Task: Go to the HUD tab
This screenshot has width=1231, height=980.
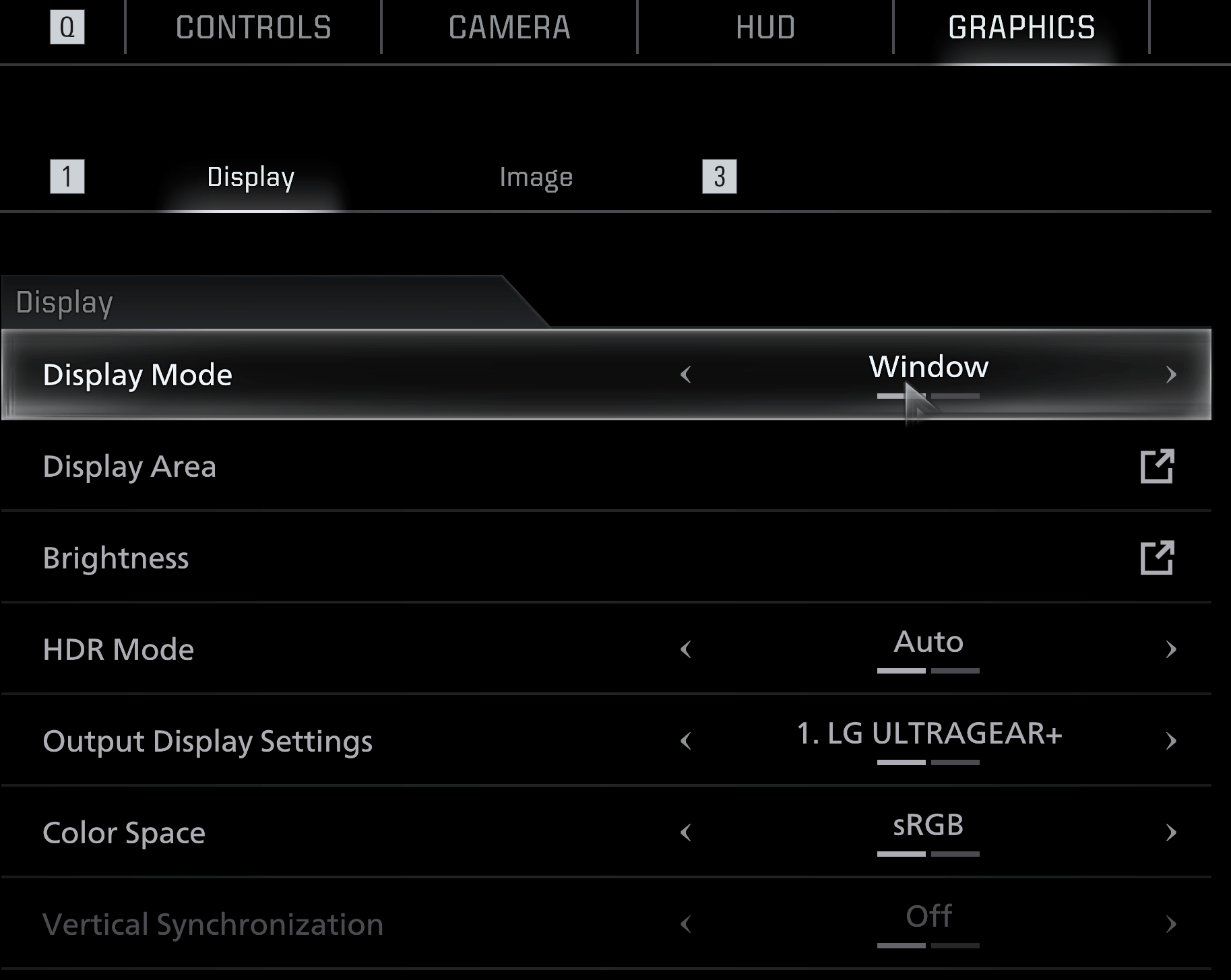Action: (x=765, y=28)
